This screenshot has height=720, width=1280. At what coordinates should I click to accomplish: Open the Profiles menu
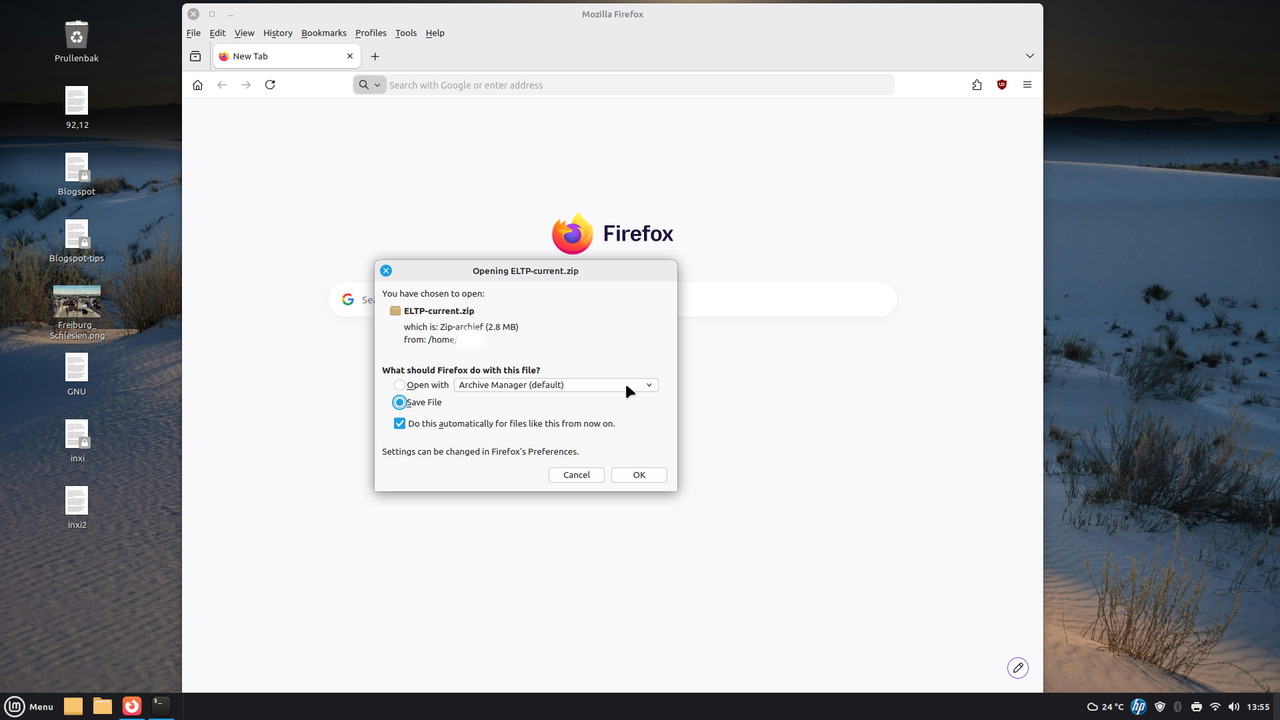point(371,33)
